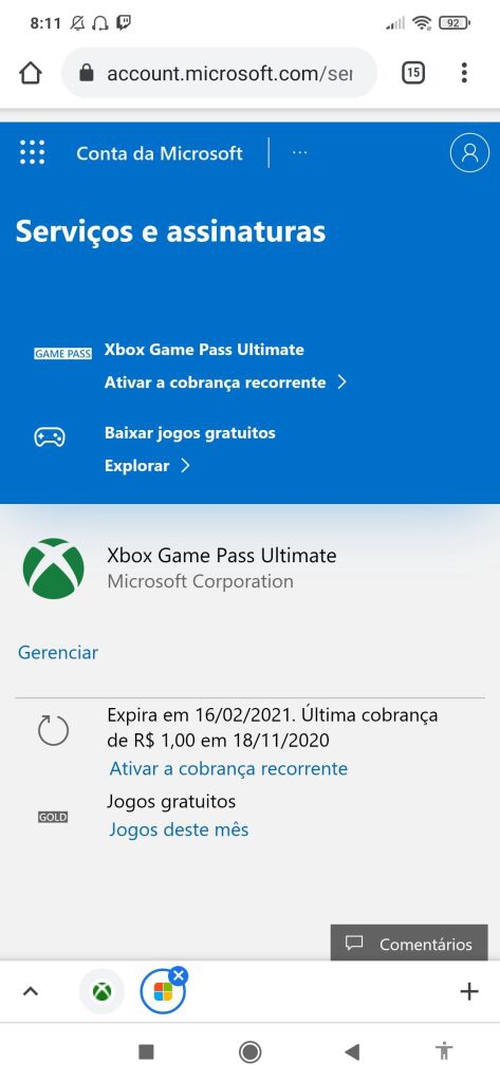Tap the Chrome home icon

30,72
